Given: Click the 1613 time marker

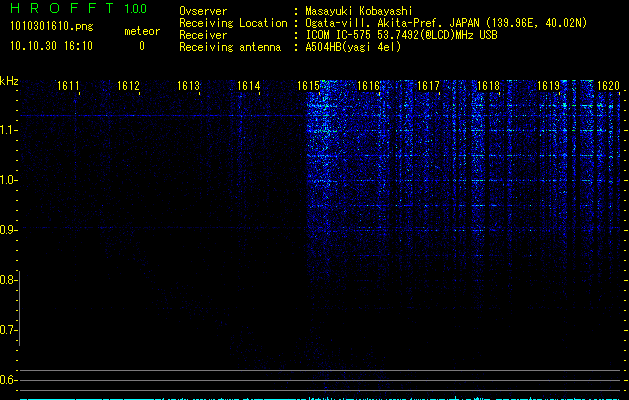Looking at the screenshot, I should coord(189,86).
